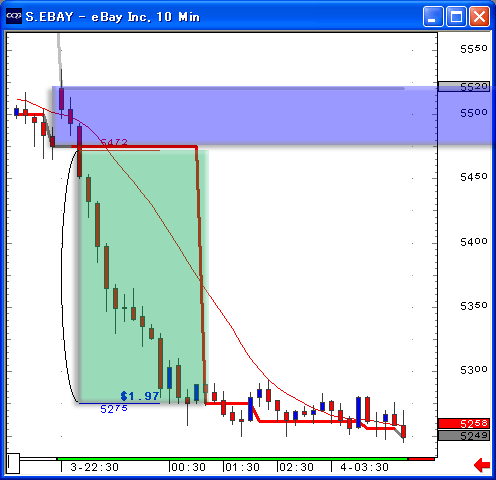Minimize the S.EBAY chart window
Screen dimensions: 496x480
coord(433,16)
